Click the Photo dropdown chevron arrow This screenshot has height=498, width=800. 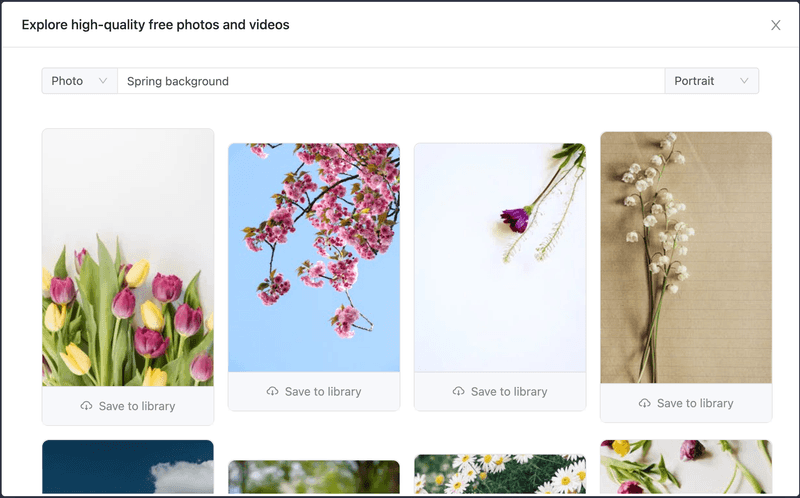(x=103, y=81)
